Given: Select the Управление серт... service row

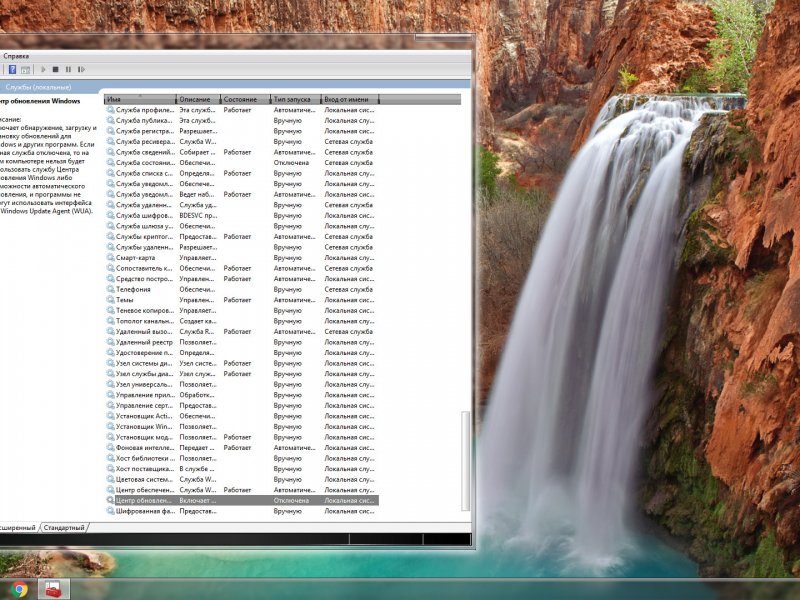Looking at the screenshot, I should click(242, 405).
